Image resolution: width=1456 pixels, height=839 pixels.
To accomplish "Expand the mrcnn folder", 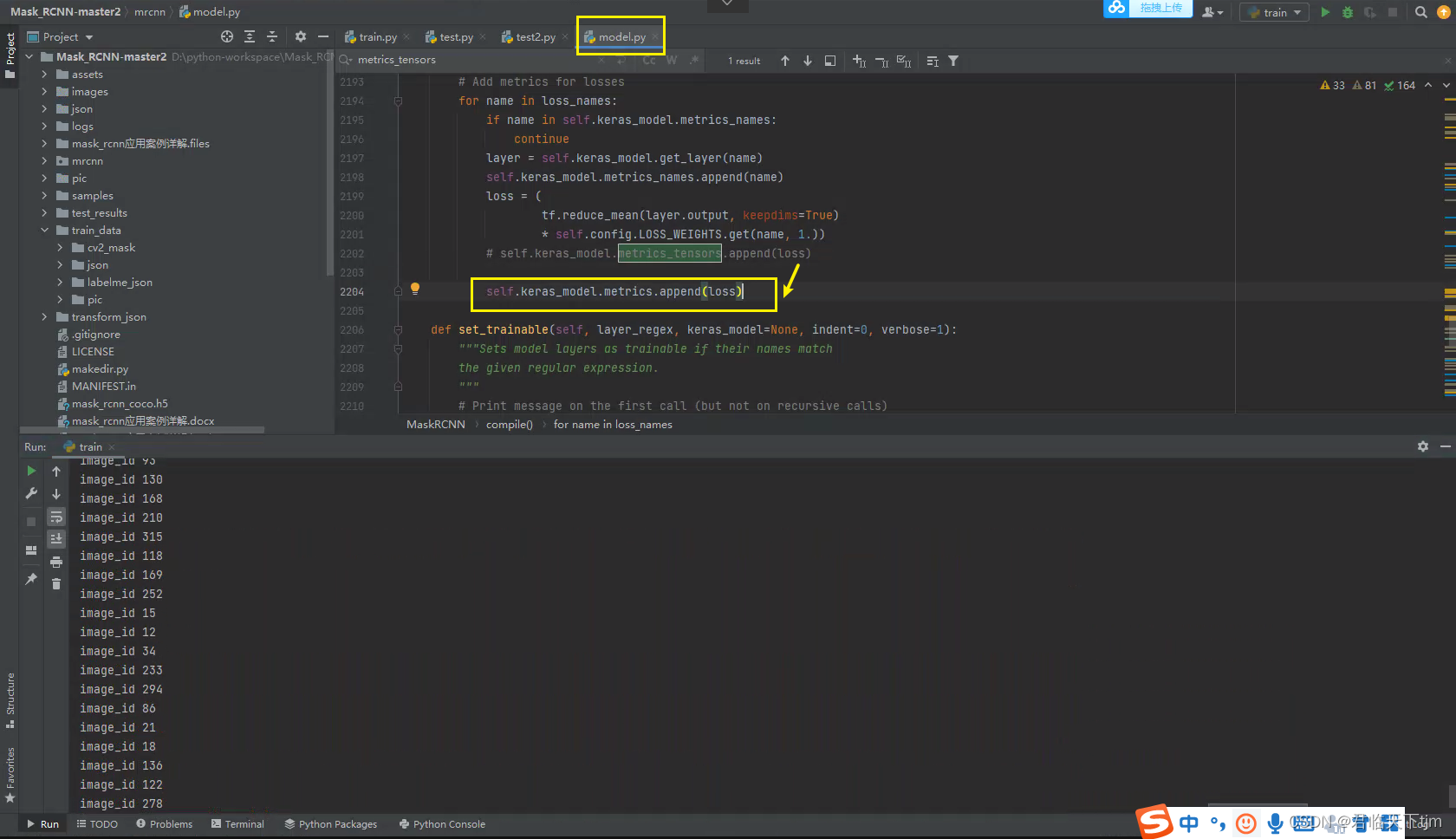I will (45, 160).
